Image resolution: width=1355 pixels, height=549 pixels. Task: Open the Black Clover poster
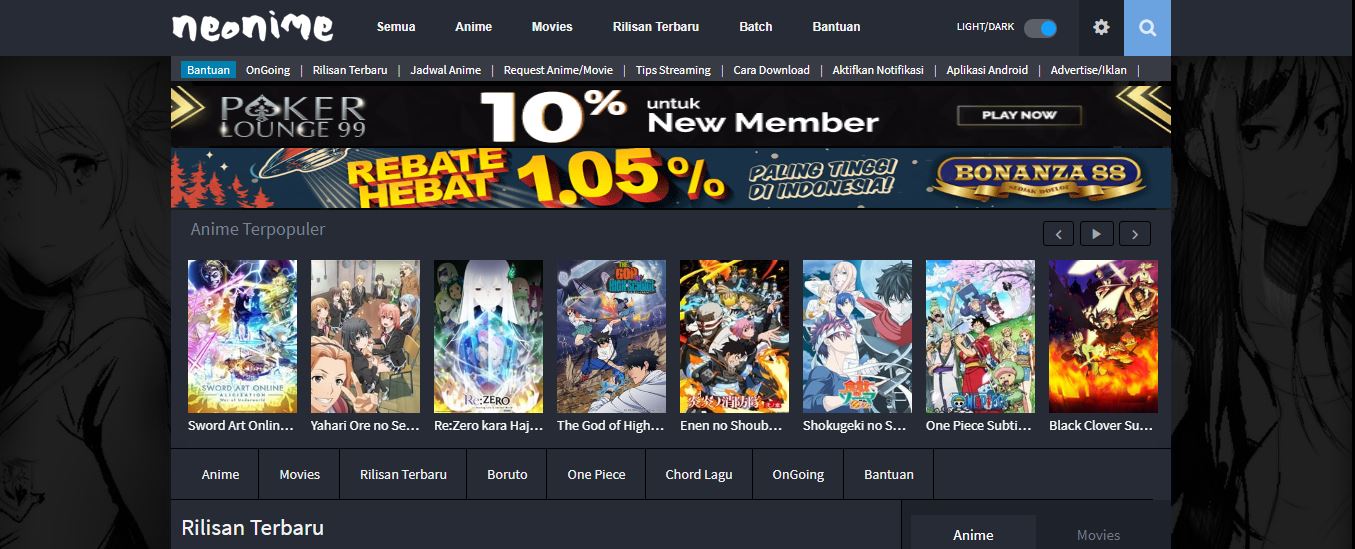click(1103, 336)
